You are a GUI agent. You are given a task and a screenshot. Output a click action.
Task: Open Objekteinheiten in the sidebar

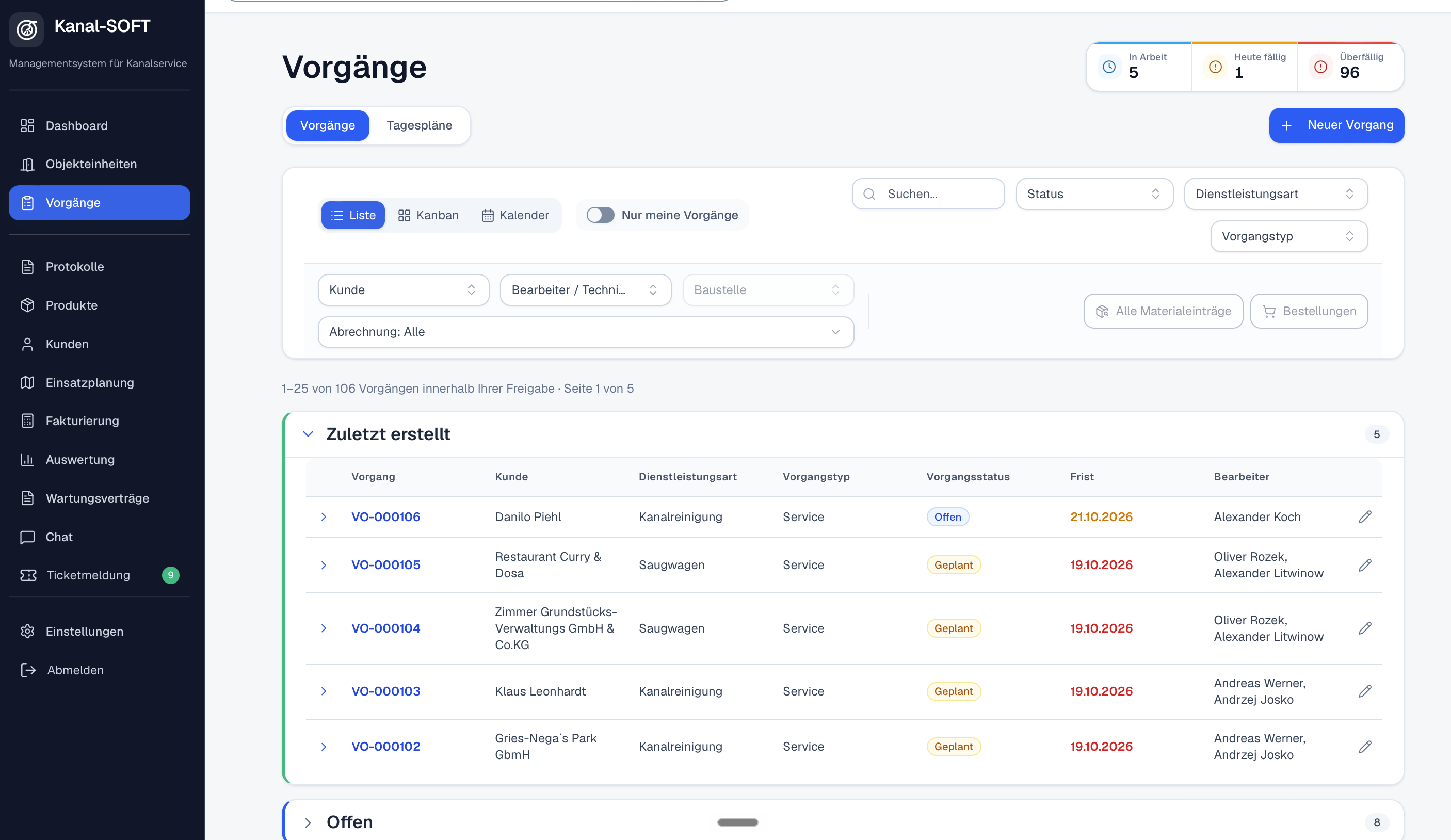[99, 164]
